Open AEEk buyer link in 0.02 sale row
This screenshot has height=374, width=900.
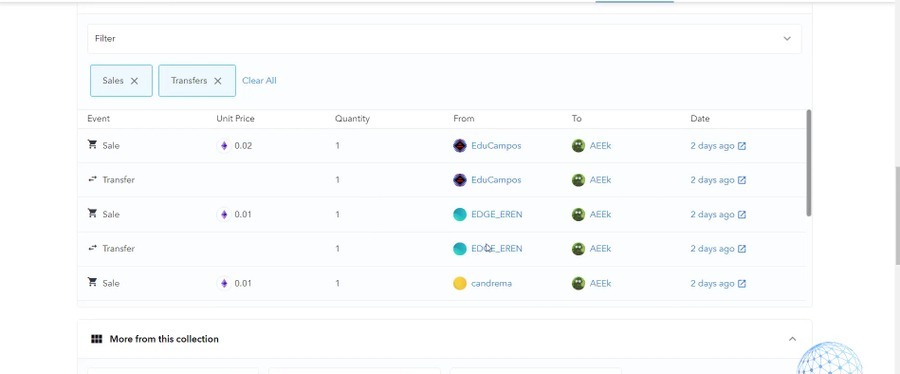pos(600,146)
